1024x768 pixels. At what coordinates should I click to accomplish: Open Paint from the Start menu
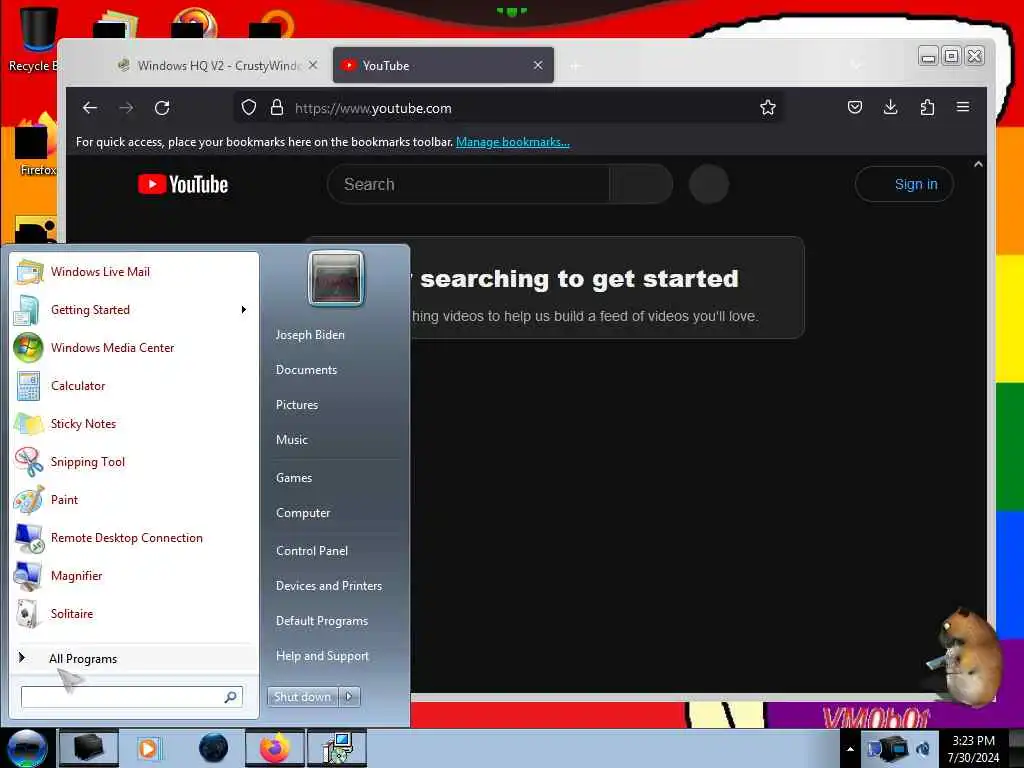[x=134, y=500]
